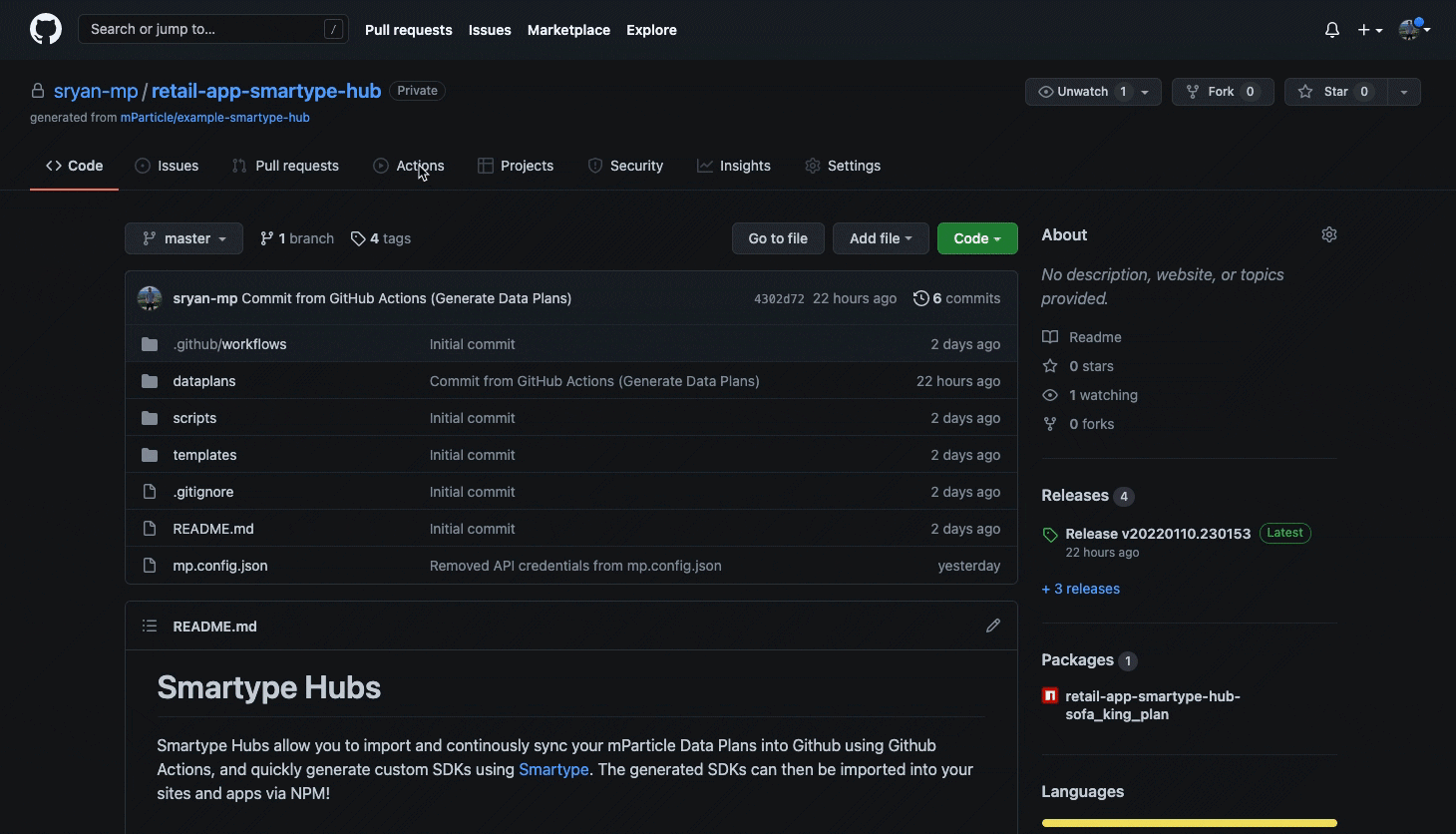Open the README.md file in list
Screen dimensions: 1456x834
pyautogui.click(x=213, y=529)
